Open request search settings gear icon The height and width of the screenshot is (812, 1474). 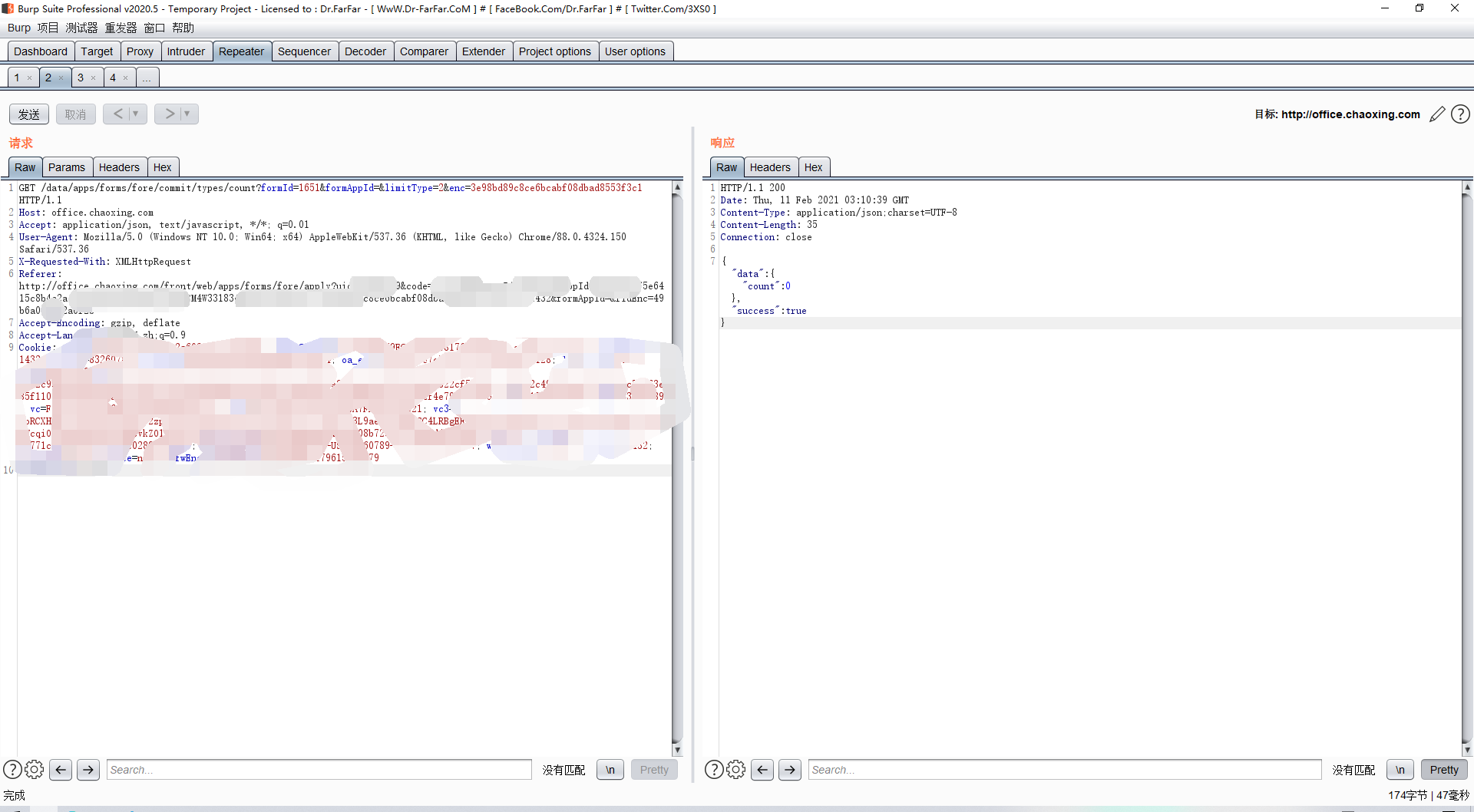click(x=35, y=769)
